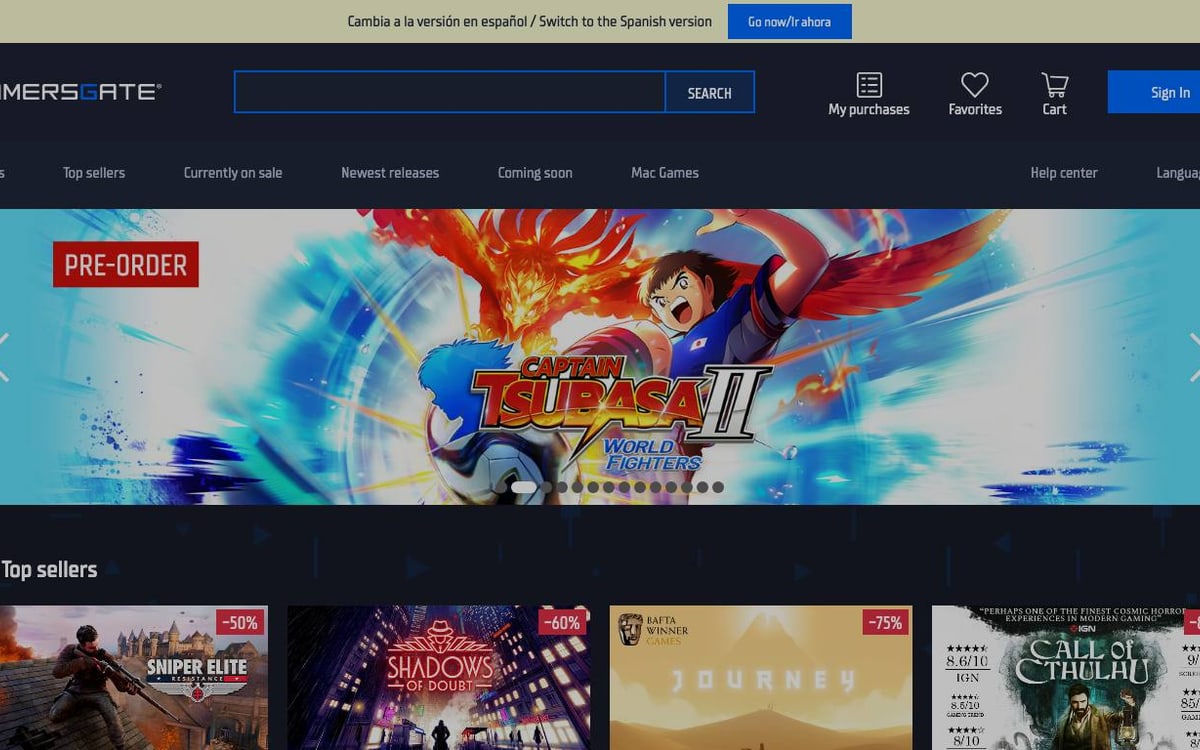Open the My purchases list icon
The height and width of the screenshot is (750, 1200).
(x=869, y=85)
